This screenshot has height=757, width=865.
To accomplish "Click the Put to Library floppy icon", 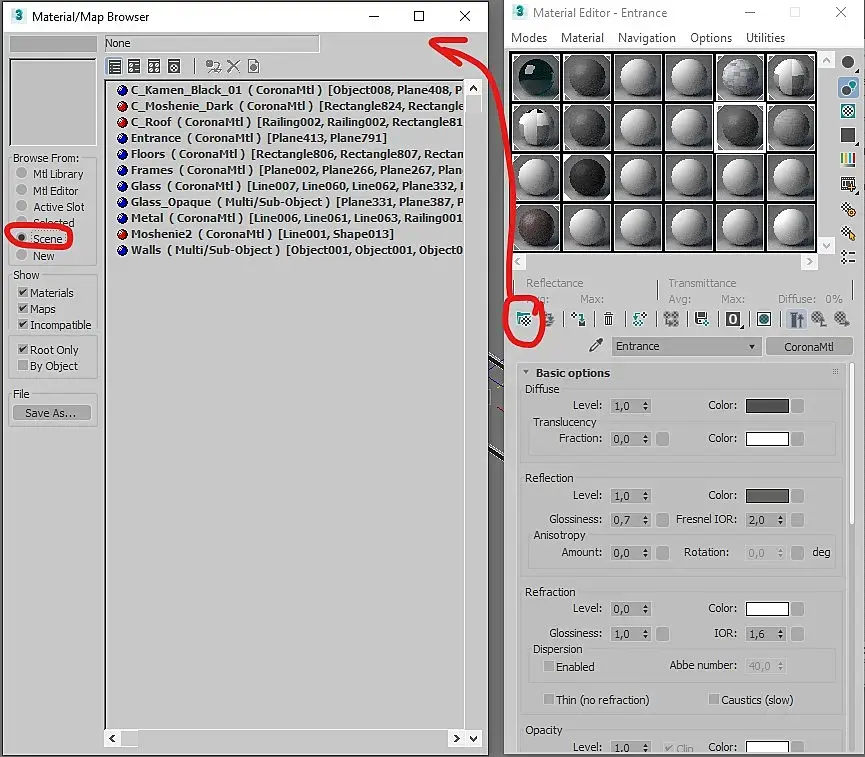I will click(x=701, y=319).
